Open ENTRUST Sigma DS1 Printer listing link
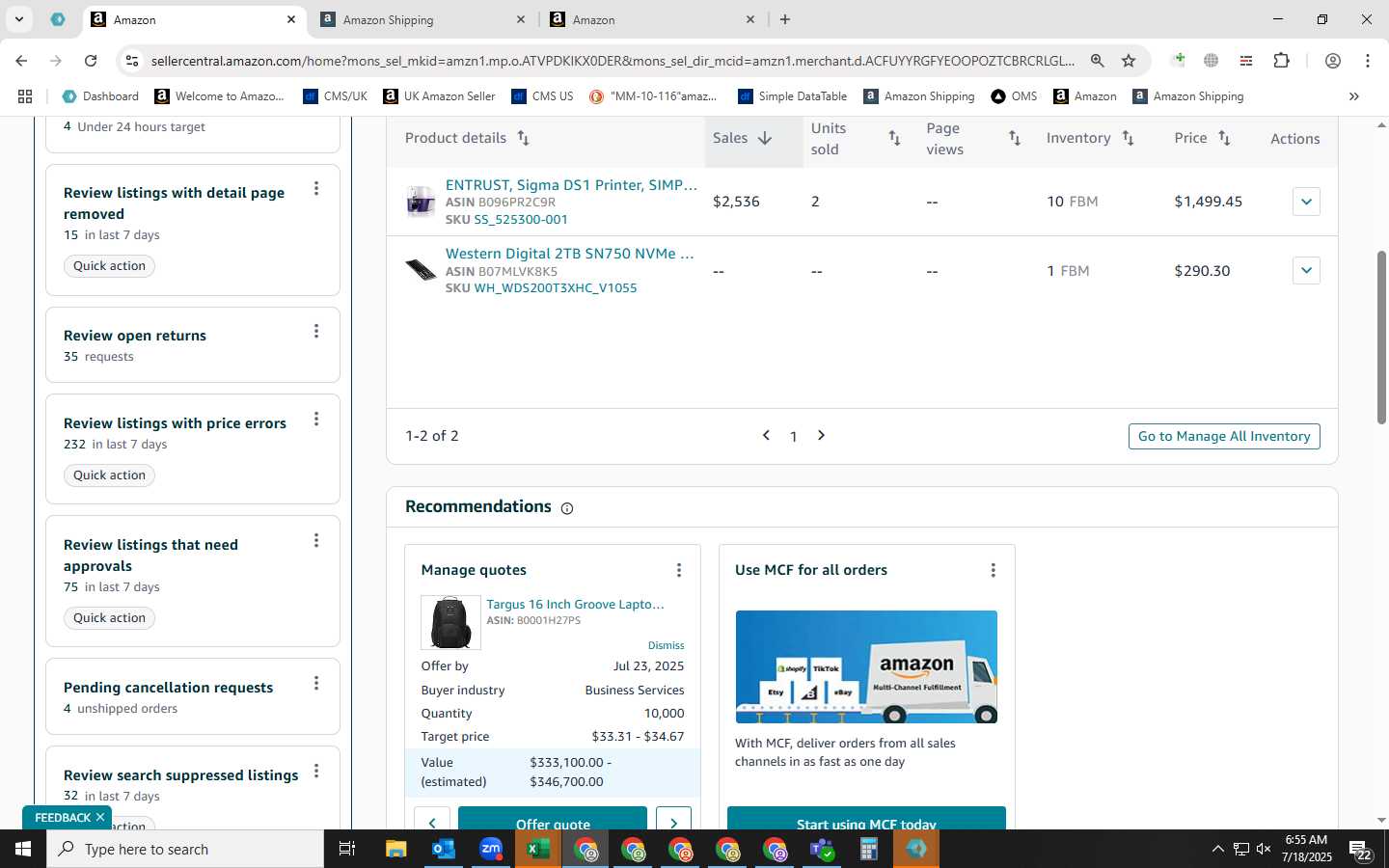This screenshot has width=1389, height=868. coord(571,185)
